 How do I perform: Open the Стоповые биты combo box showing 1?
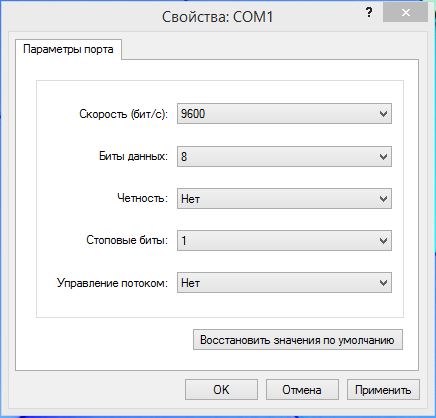coord(284,241)
